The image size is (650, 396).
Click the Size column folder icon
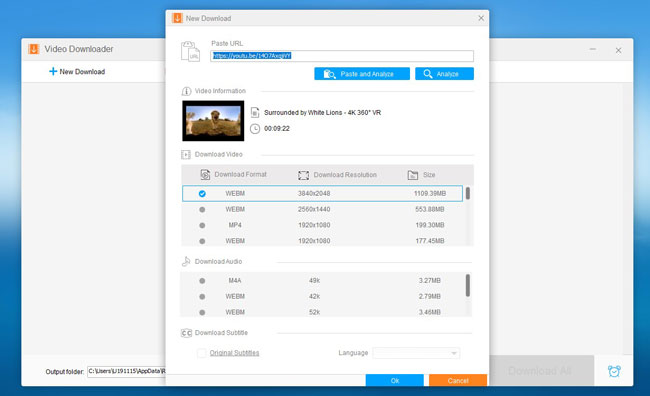pyautogui.click(x=413, y=175)
